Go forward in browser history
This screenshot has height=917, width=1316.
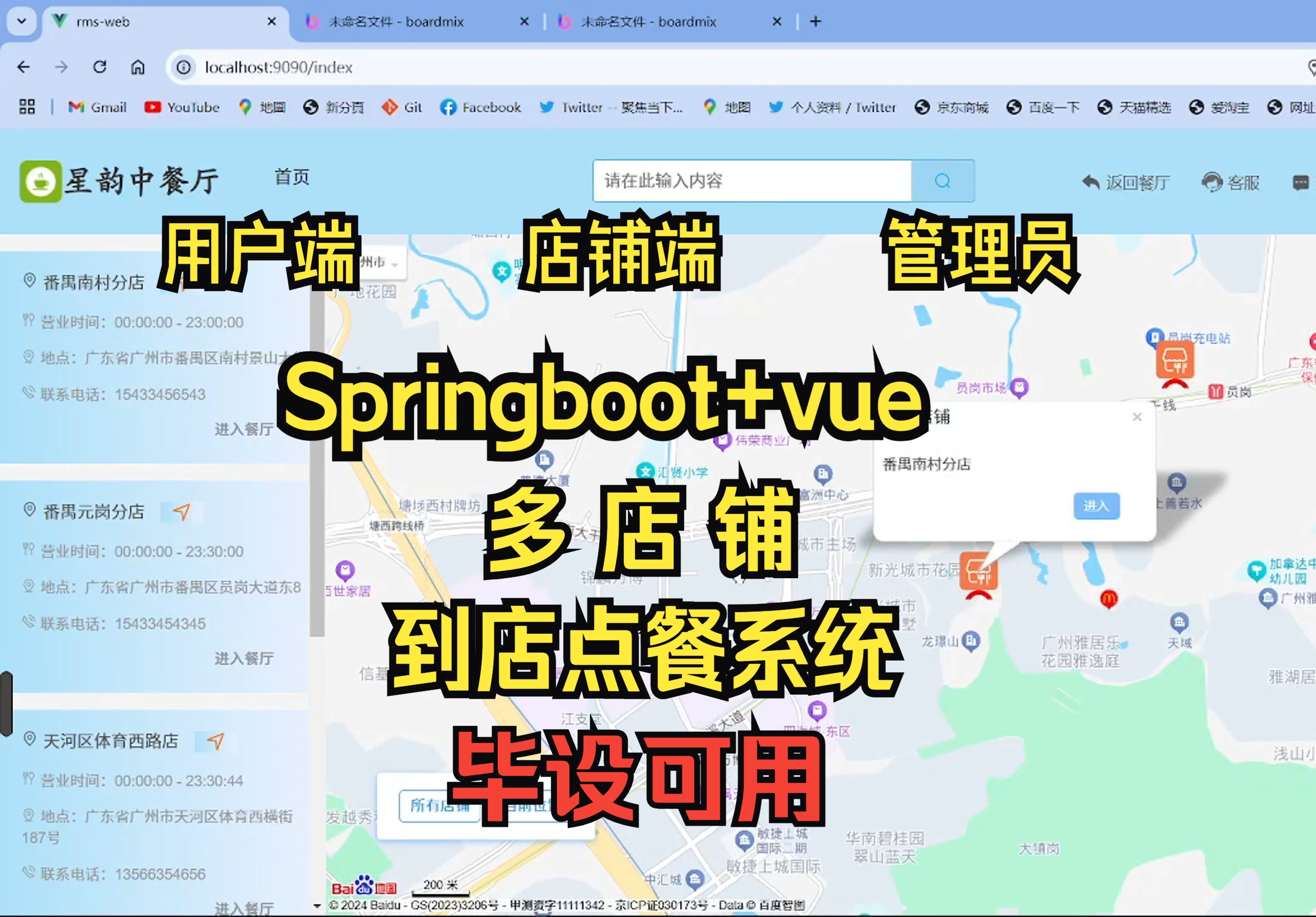point(61,67)
